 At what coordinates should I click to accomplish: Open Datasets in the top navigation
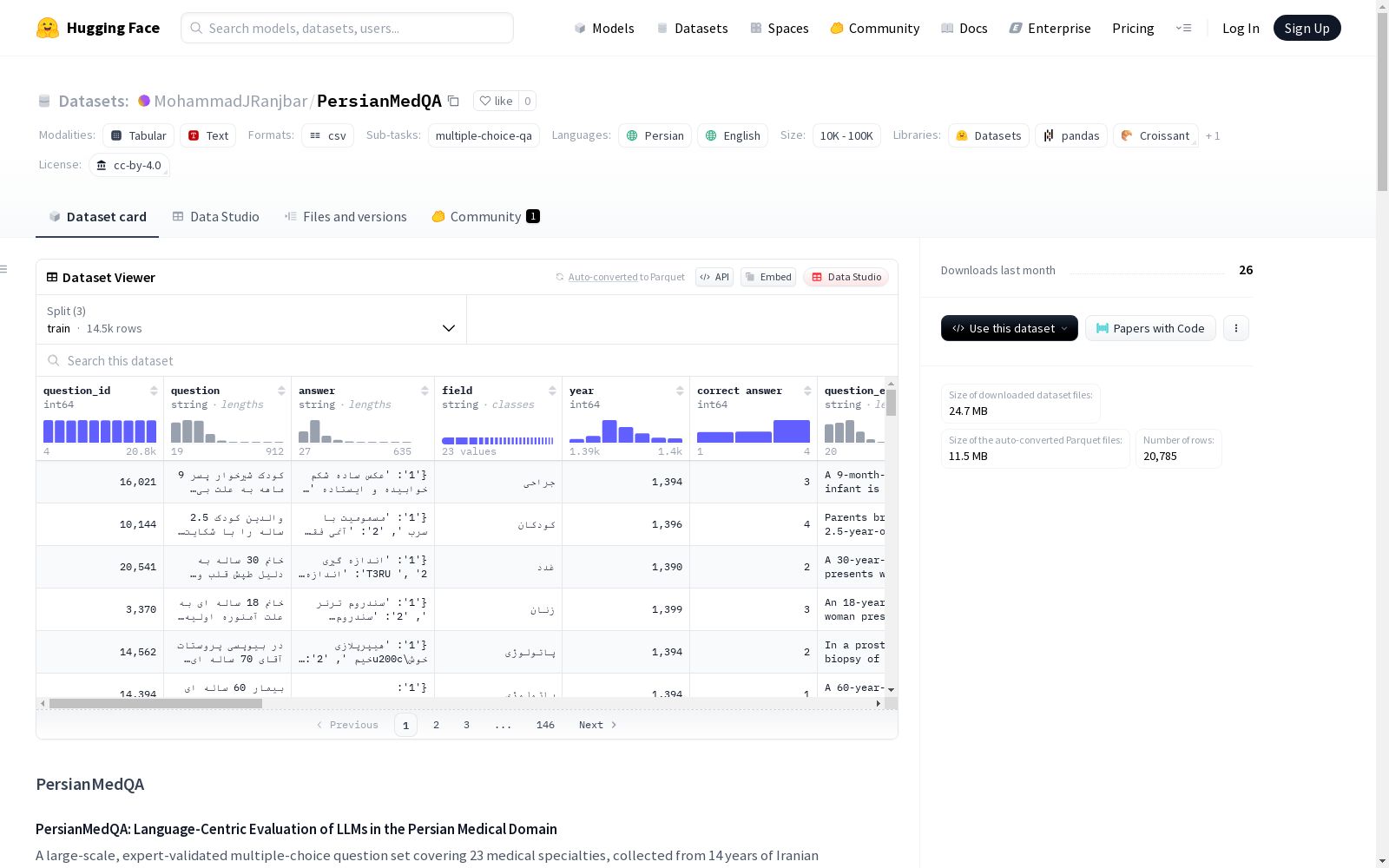tap(692, 28)
